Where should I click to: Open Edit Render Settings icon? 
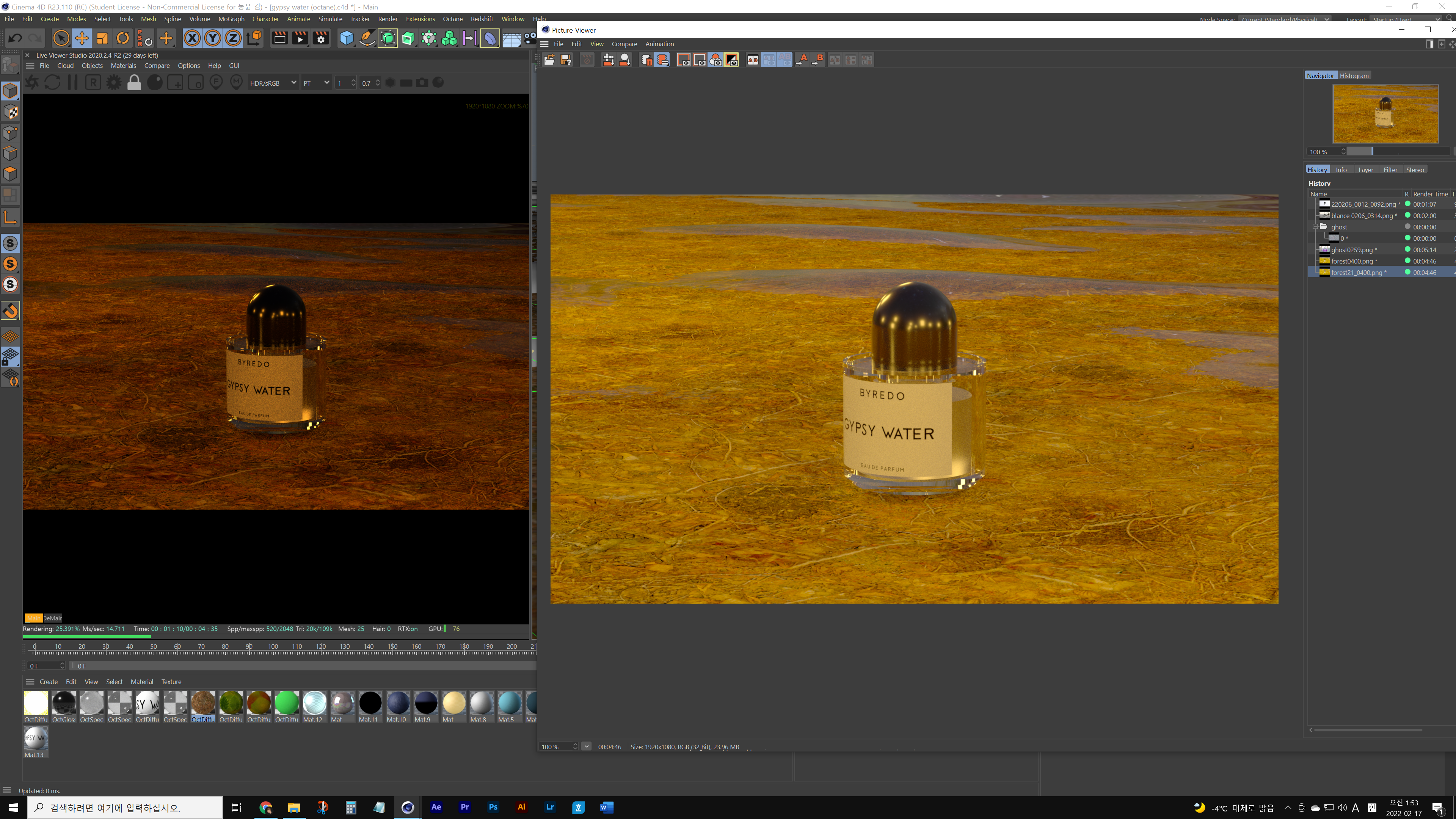coord(321,38)
